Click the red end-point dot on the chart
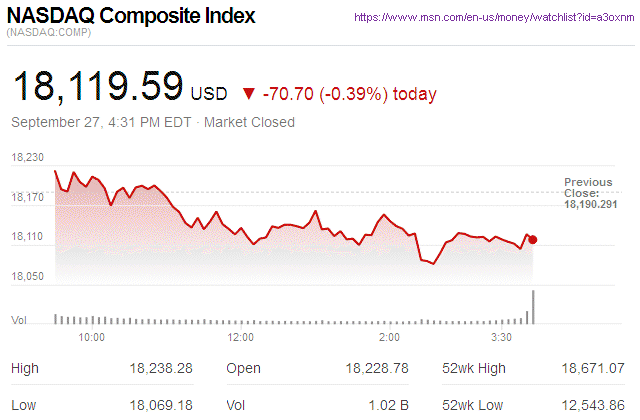This screenshot has height=420, width=640. click(533, 239)
